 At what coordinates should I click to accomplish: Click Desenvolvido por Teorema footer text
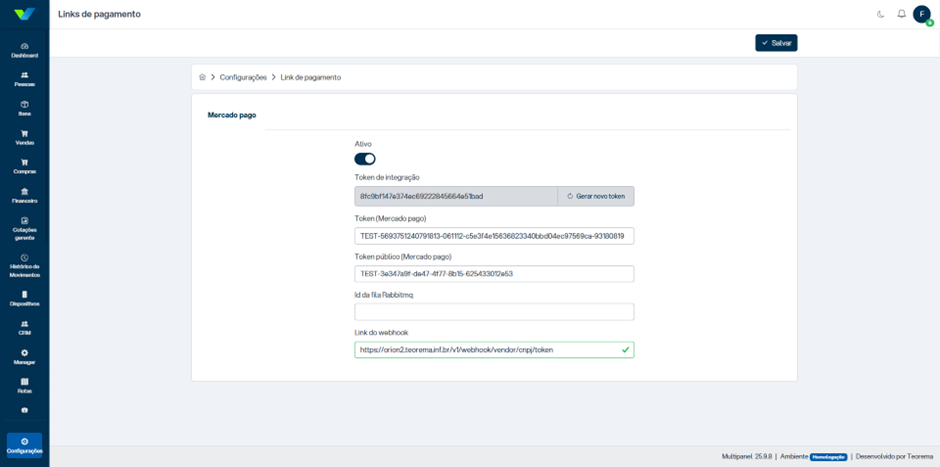coord(894,456)
